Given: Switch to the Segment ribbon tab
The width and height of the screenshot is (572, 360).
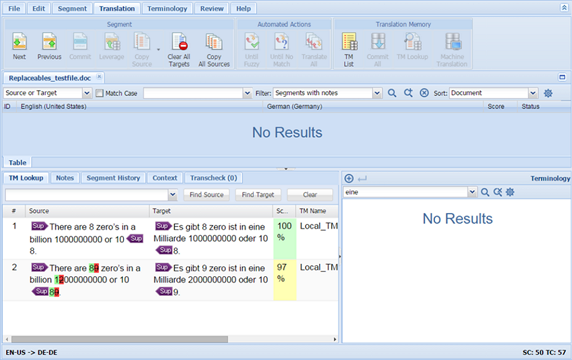Looking at the screenshot, I should tap(72, 8).
